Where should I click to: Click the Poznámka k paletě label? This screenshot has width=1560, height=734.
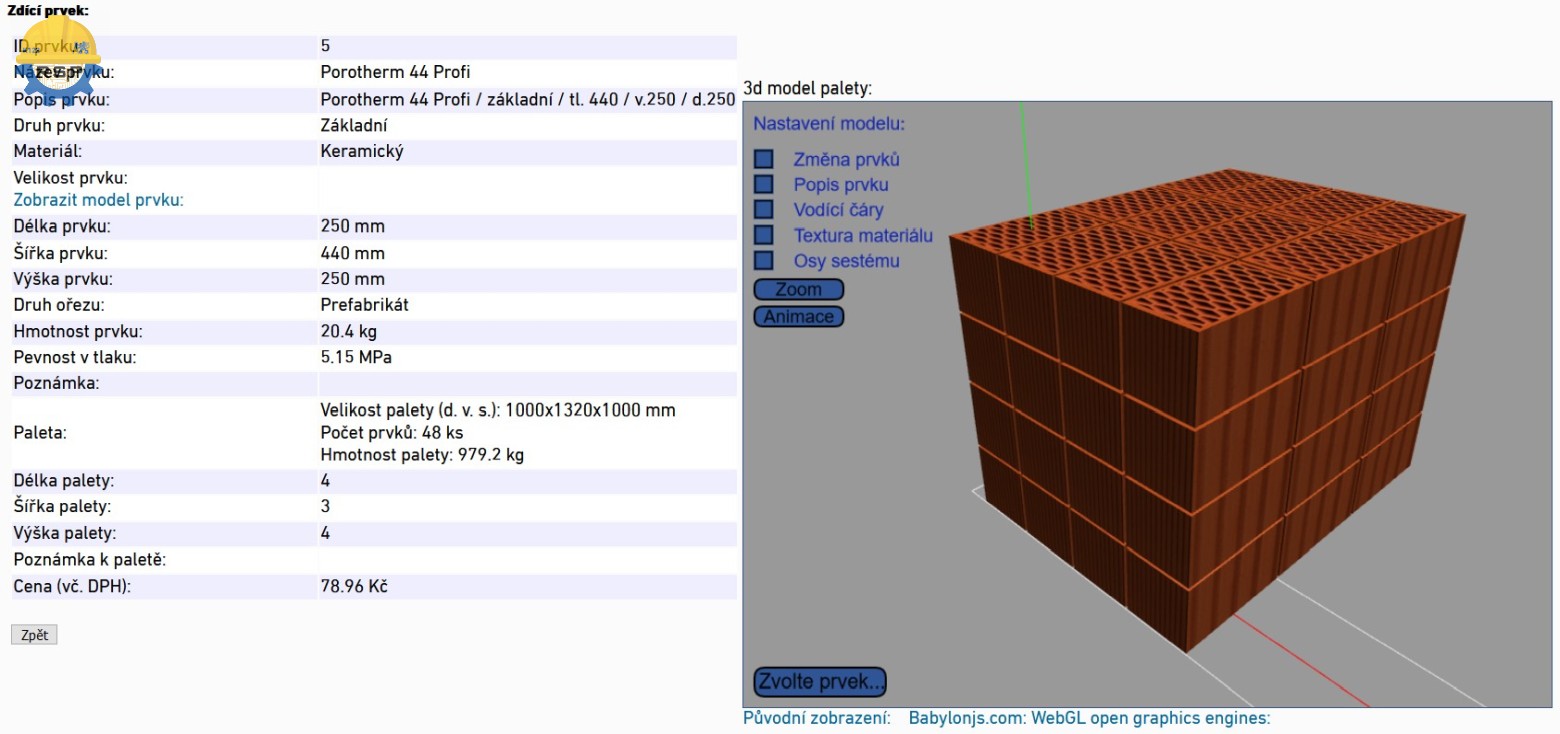[x=90, y=560]
